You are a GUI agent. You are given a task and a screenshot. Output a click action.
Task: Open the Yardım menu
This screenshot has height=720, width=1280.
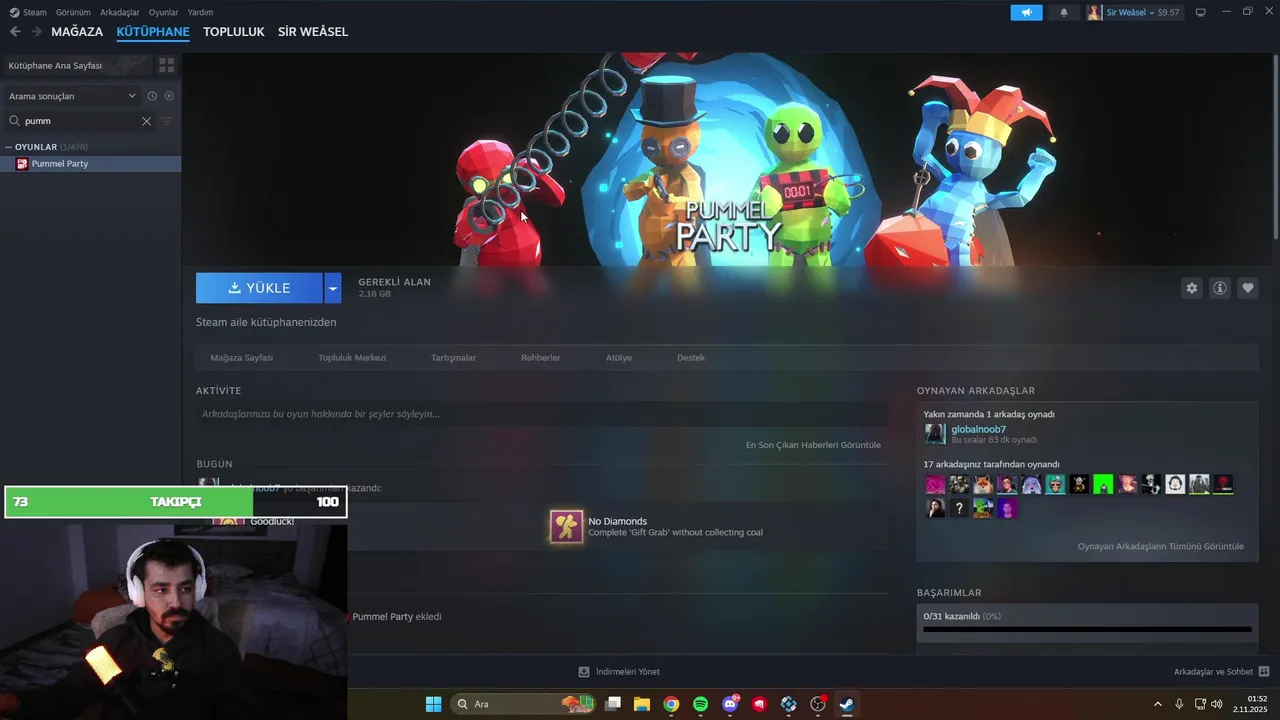[200, 12]
